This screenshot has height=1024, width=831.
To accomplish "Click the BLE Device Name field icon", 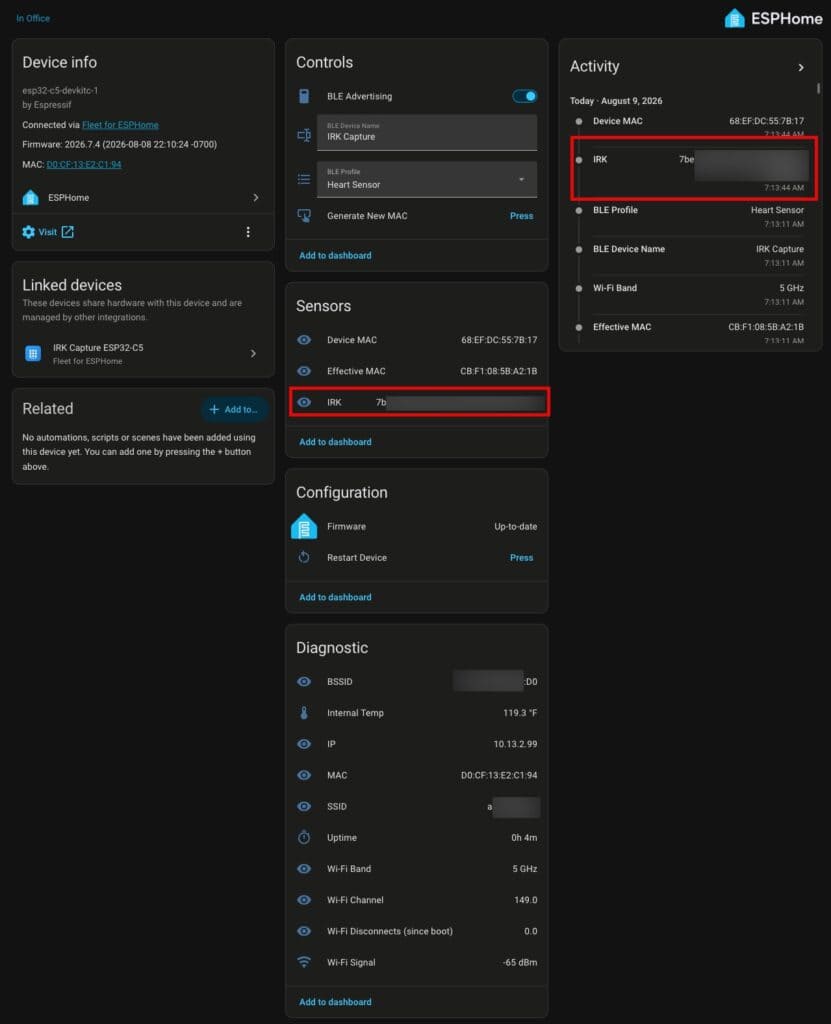I will click(304, 135).
